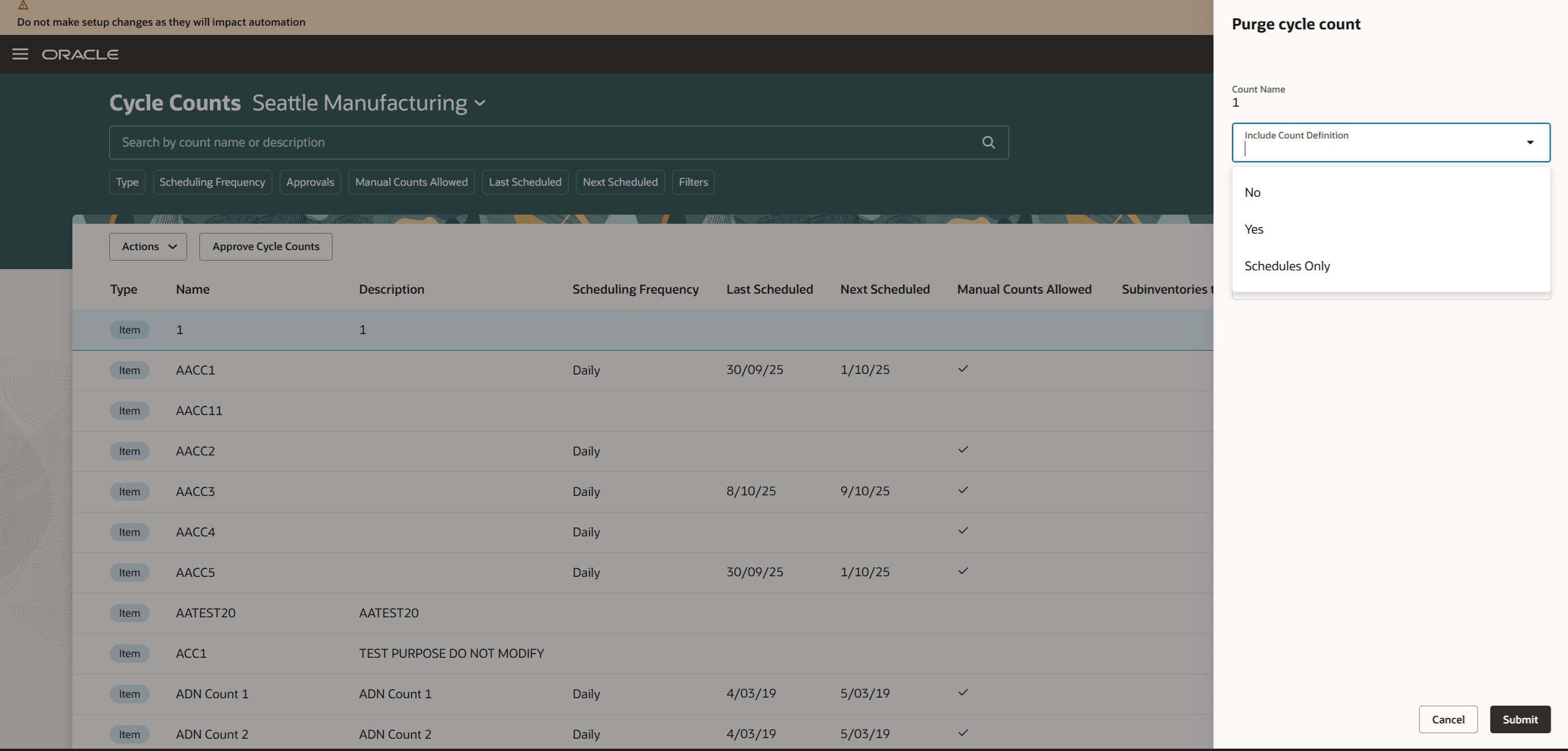
Task: Click the Oracle logo
Action: pos(80,54)
